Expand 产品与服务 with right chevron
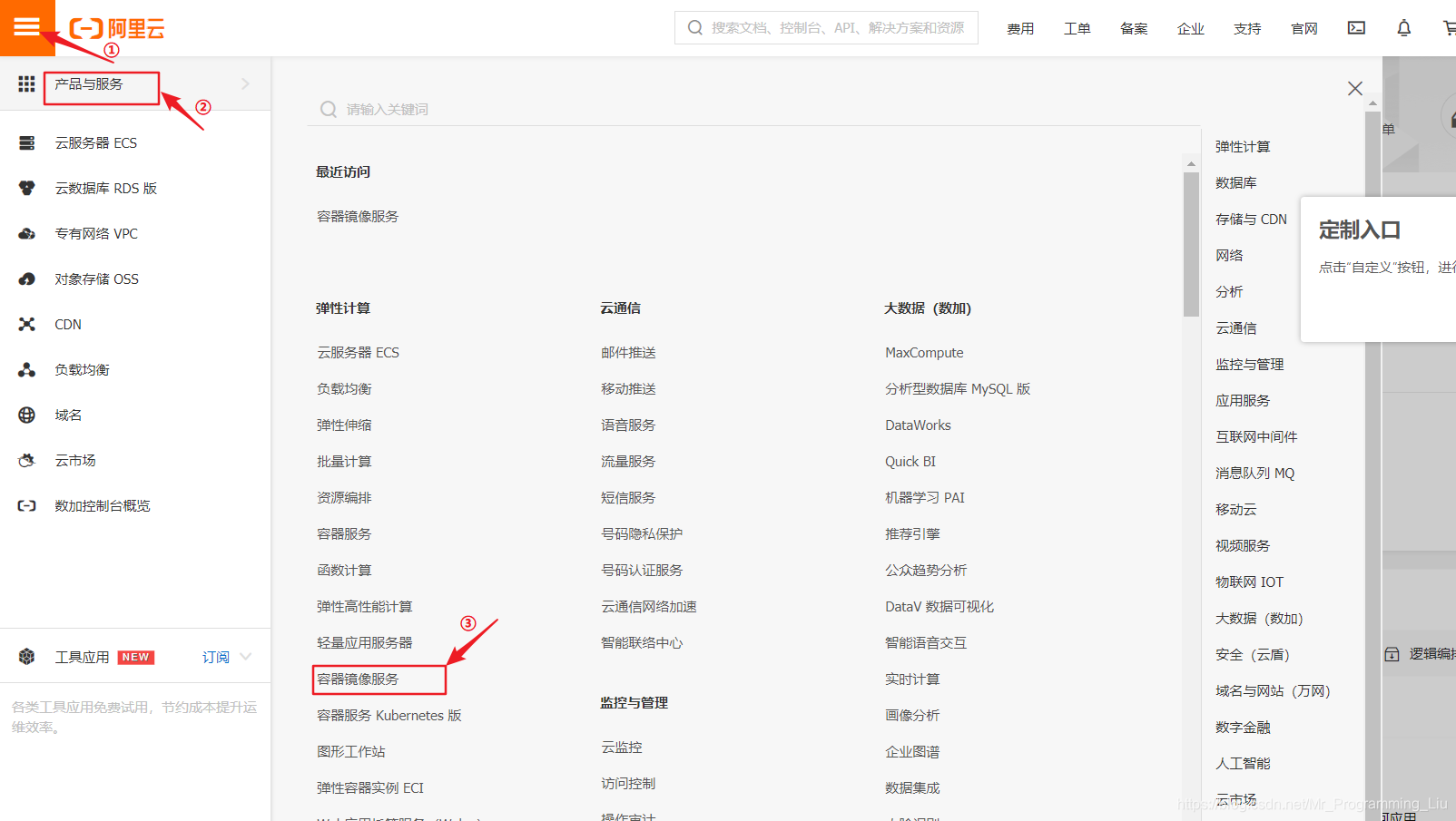 (x=245, y=84)
